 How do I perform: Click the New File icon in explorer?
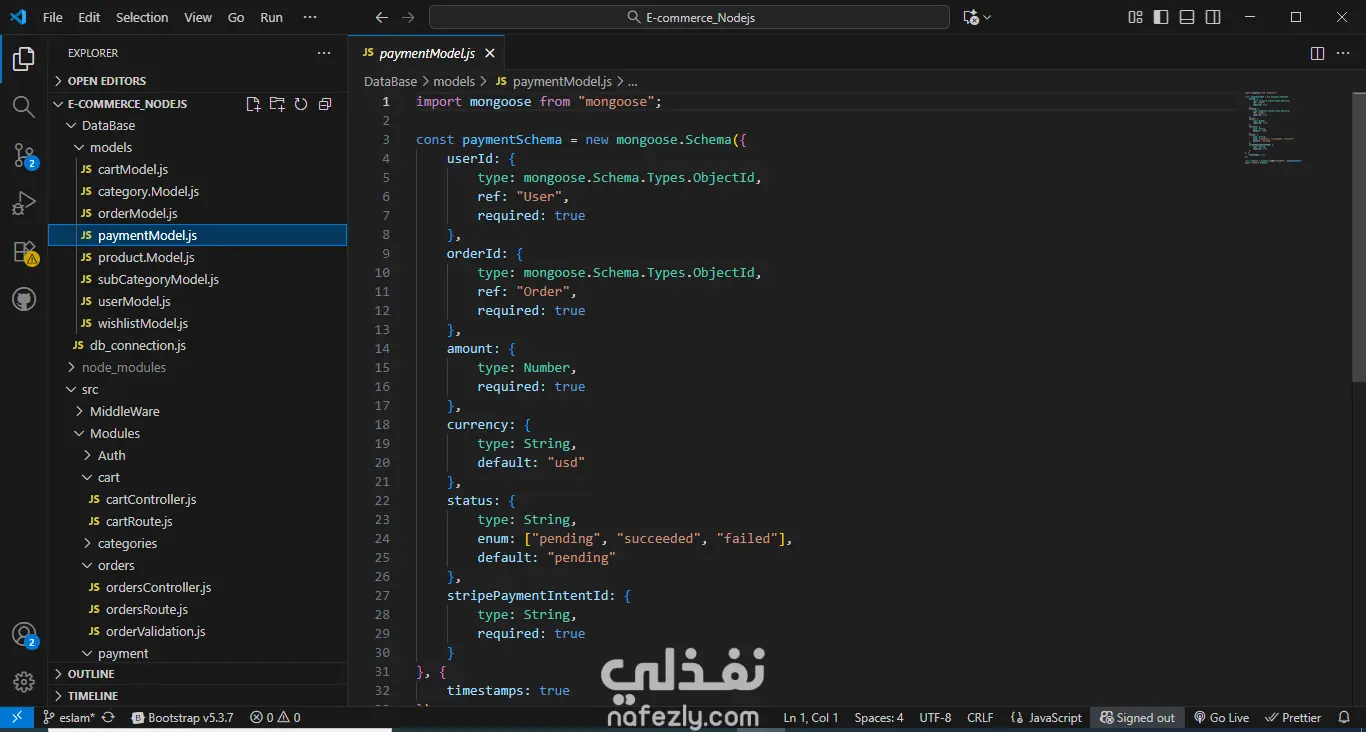(x=253, y=104)
